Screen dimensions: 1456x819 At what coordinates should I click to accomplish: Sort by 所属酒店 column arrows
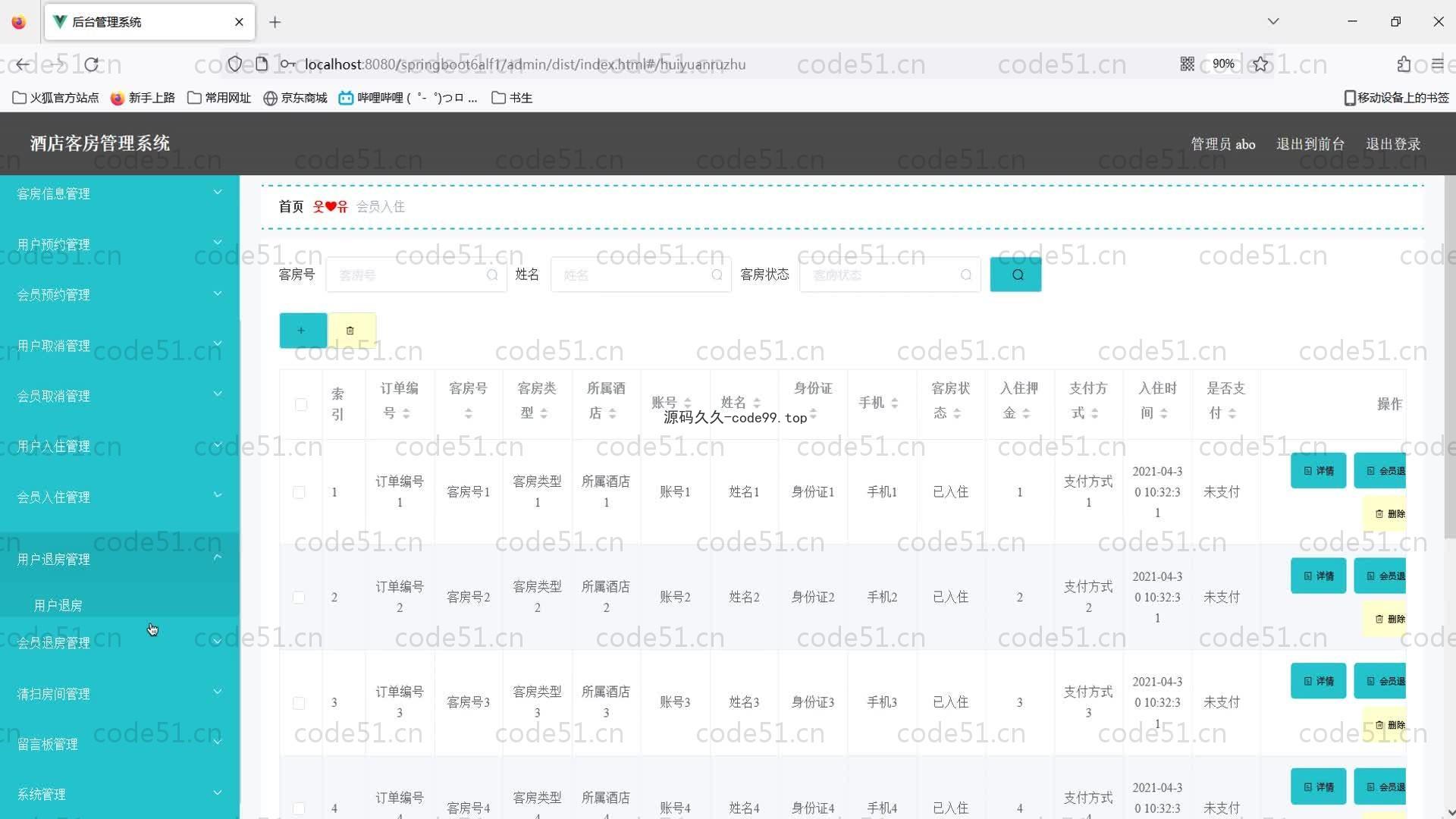612,413
